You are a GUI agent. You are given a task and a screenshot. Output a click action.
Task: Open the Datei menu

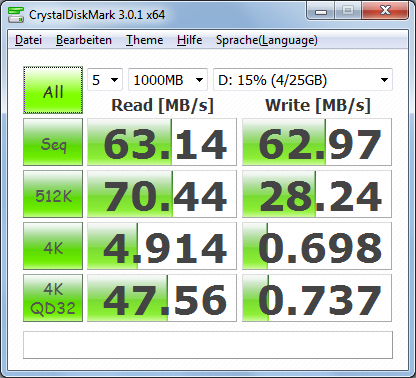click(28, 40)
